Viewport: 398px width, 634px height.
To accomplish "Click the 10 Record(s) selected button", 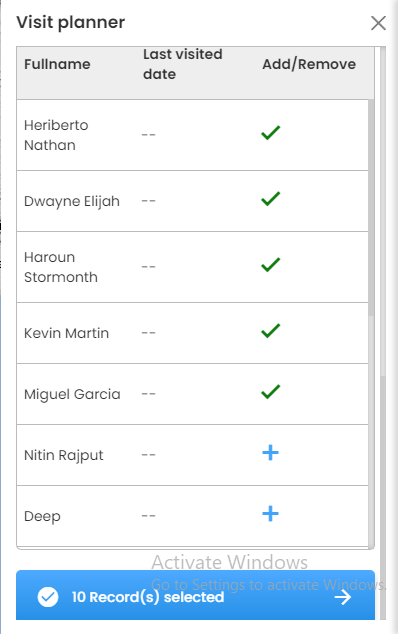I will (195, 595).
